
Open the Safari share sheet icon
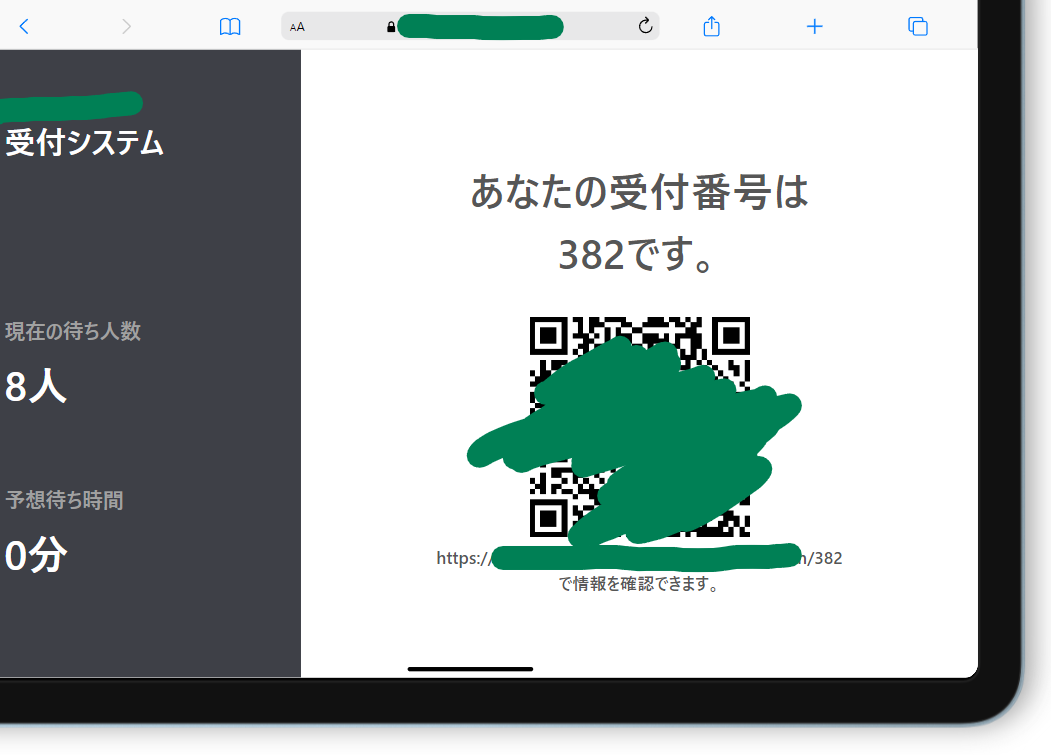coord(711,26)
